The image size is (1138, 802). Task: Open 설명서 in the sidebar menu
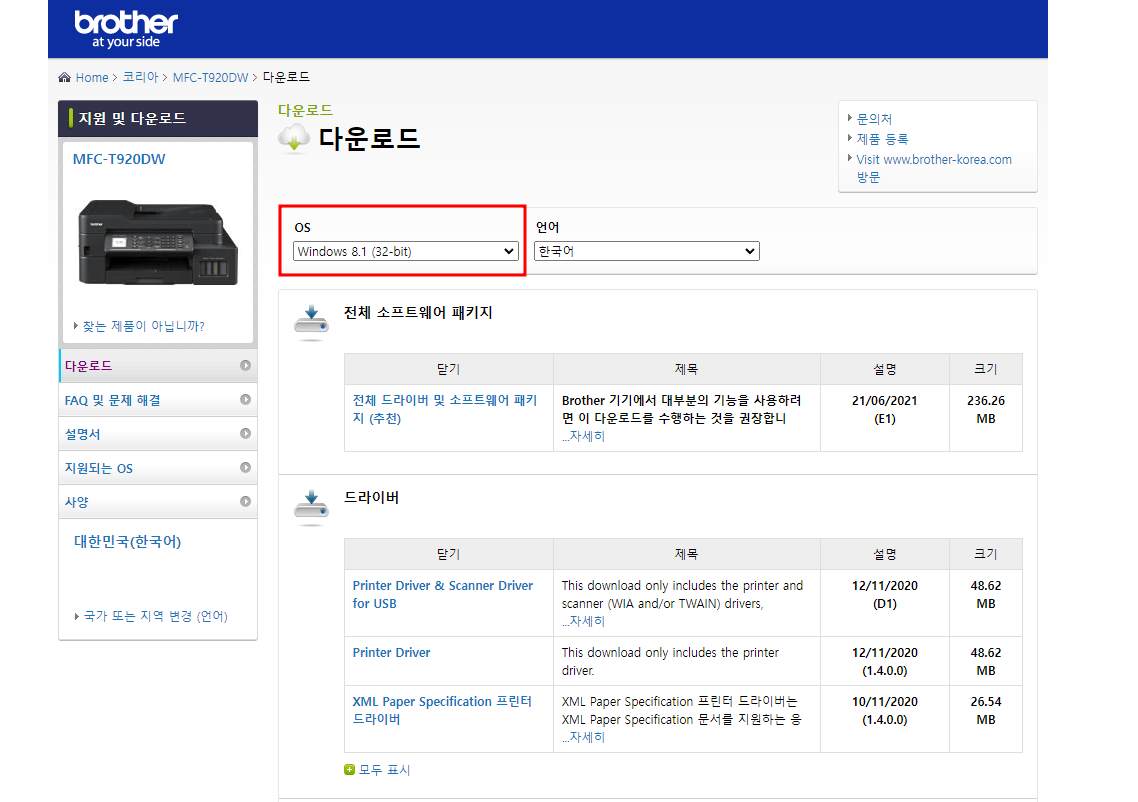(x=157, y=434)
